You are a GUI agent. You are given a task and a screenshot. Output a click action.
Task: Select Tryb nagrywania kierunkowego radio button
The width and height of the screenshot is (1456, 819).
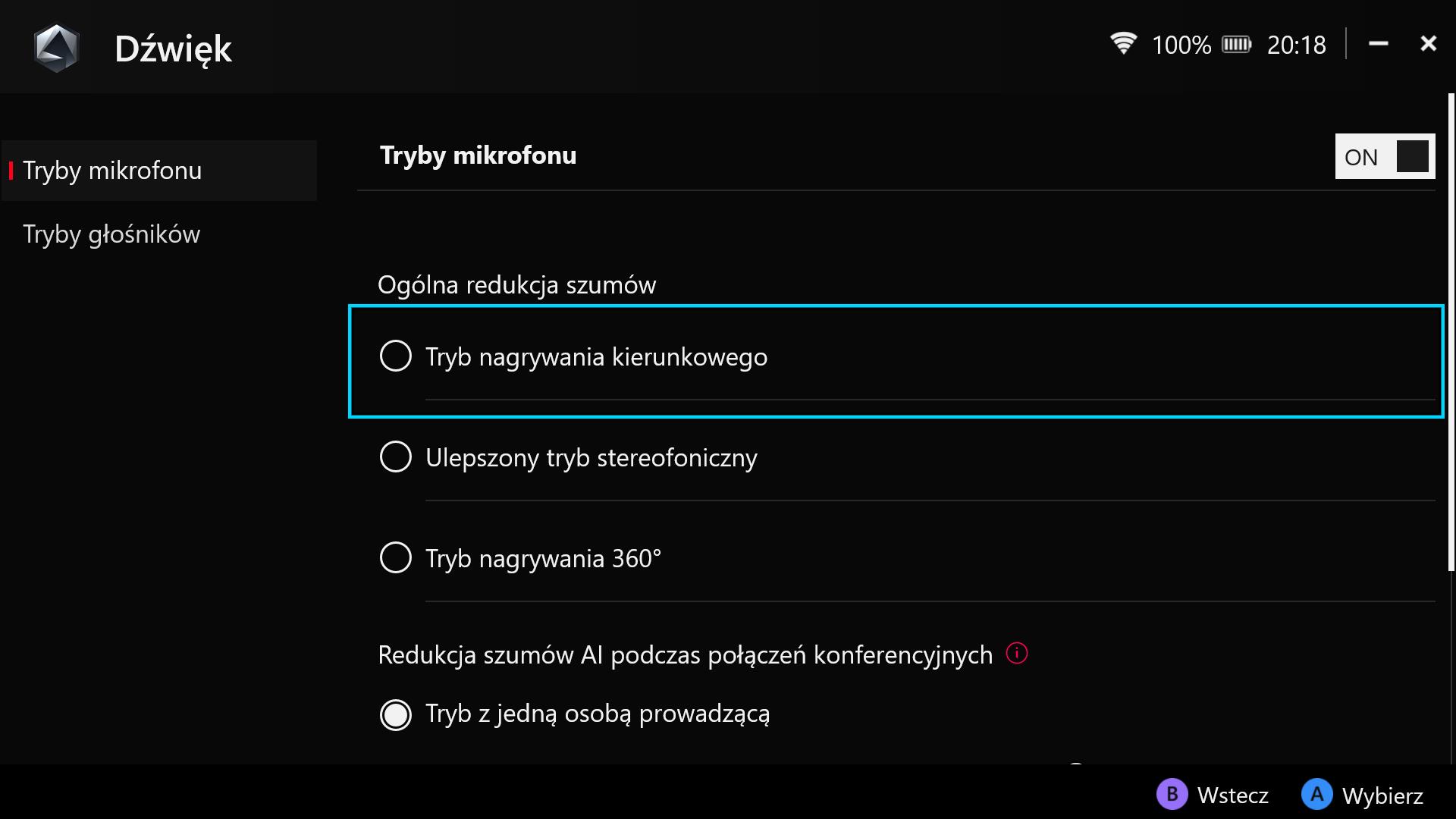[x=395, y=356]
